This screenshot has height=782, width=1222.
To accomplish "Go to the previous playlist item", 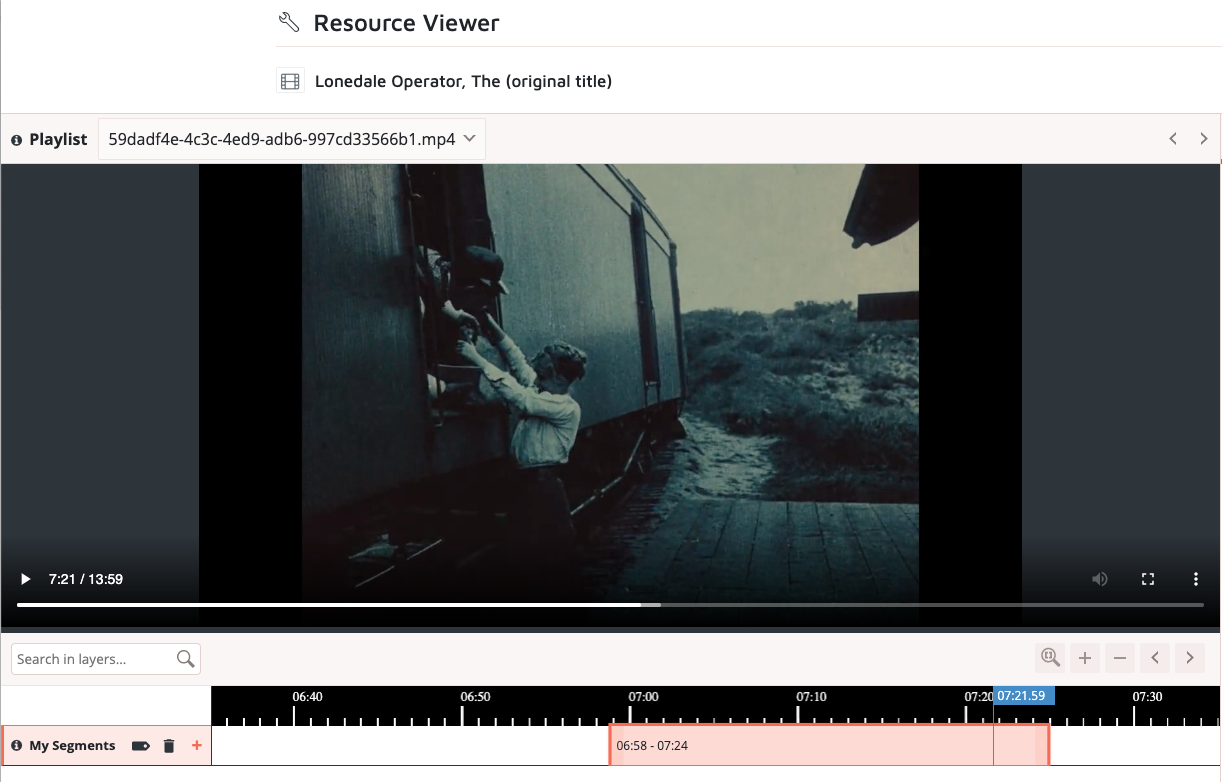I will pyautogui.click(x=1173, y=139).
